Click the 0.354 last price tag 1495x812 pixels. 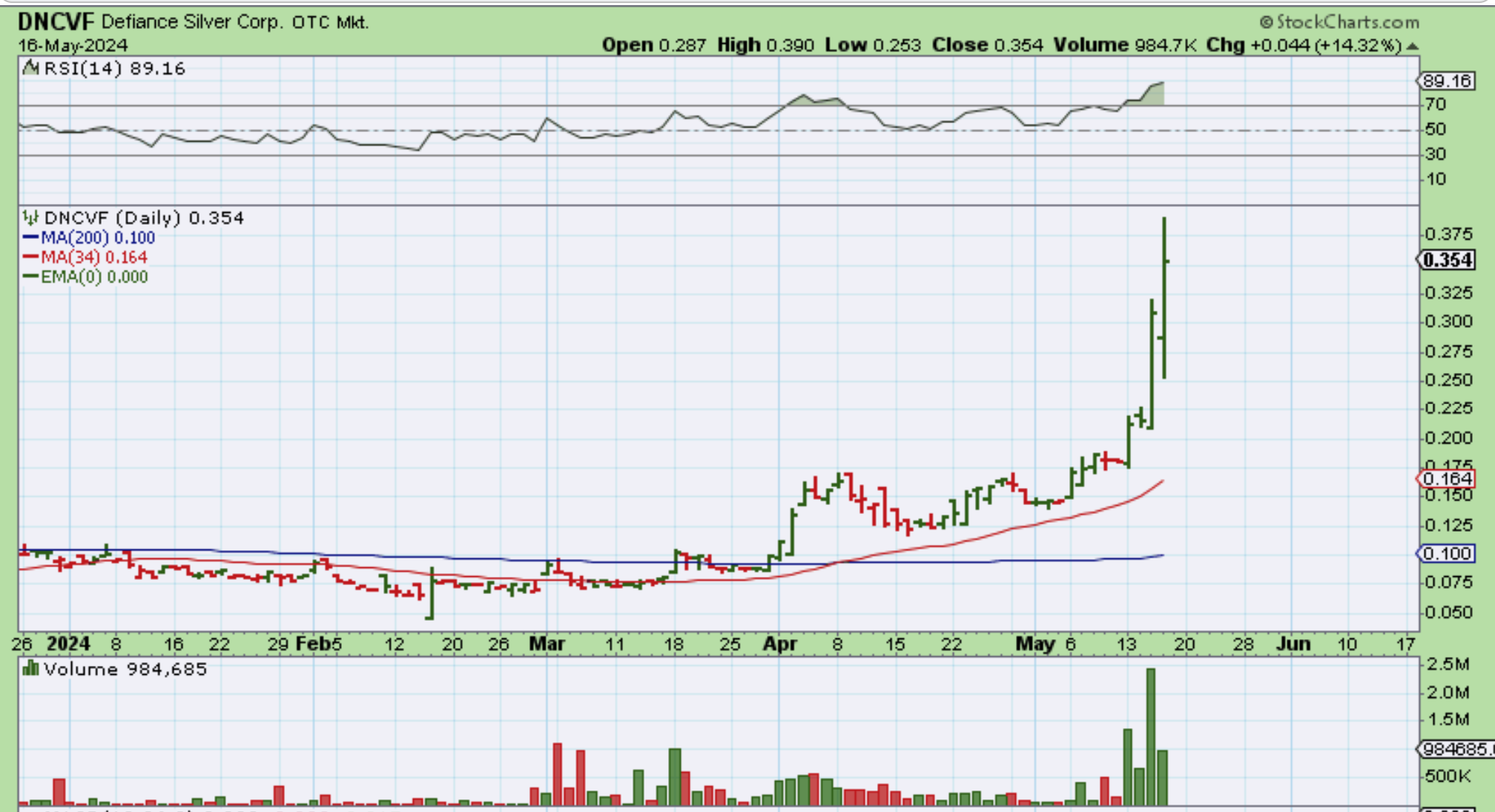point(1447,260)
